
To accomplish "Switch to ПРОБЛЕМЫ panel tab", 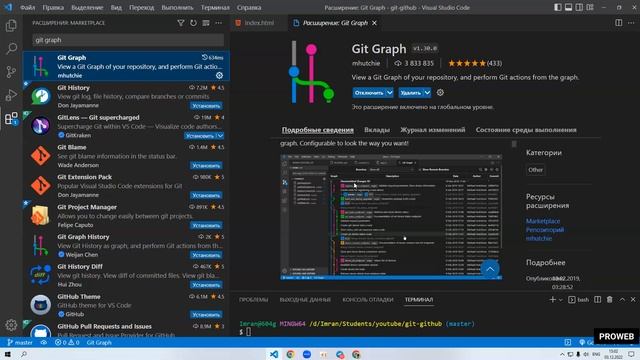I will click(253, 300).
